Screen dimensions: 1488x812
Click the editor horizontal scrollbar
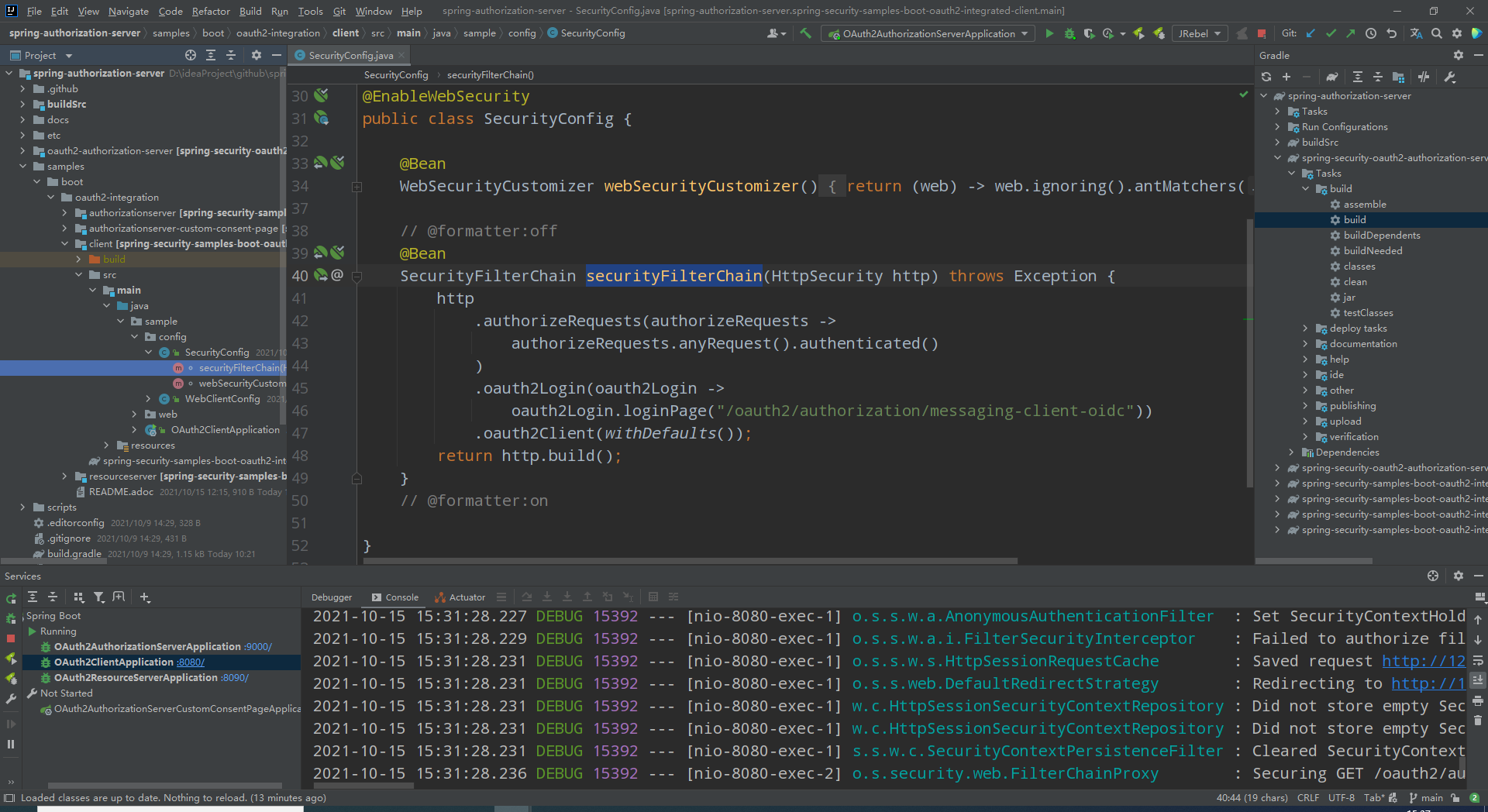690,561
